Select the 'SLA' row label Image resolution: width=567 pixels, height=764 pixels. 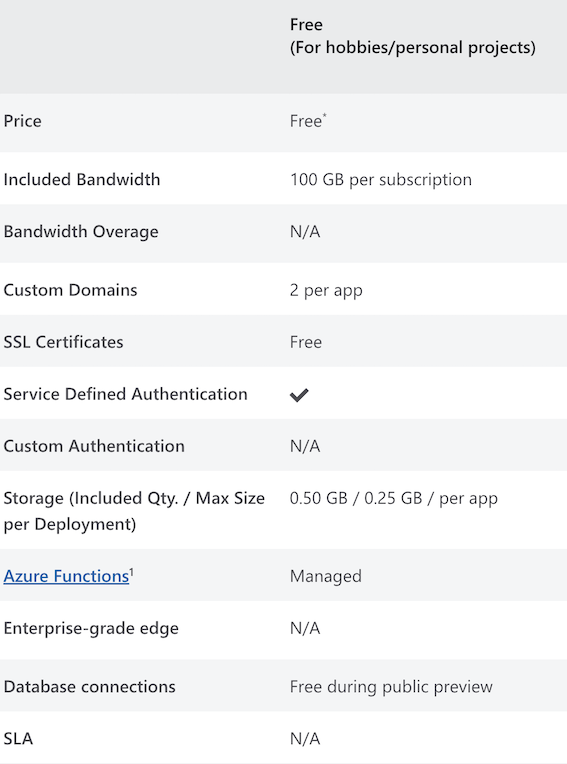click(18, 739)
